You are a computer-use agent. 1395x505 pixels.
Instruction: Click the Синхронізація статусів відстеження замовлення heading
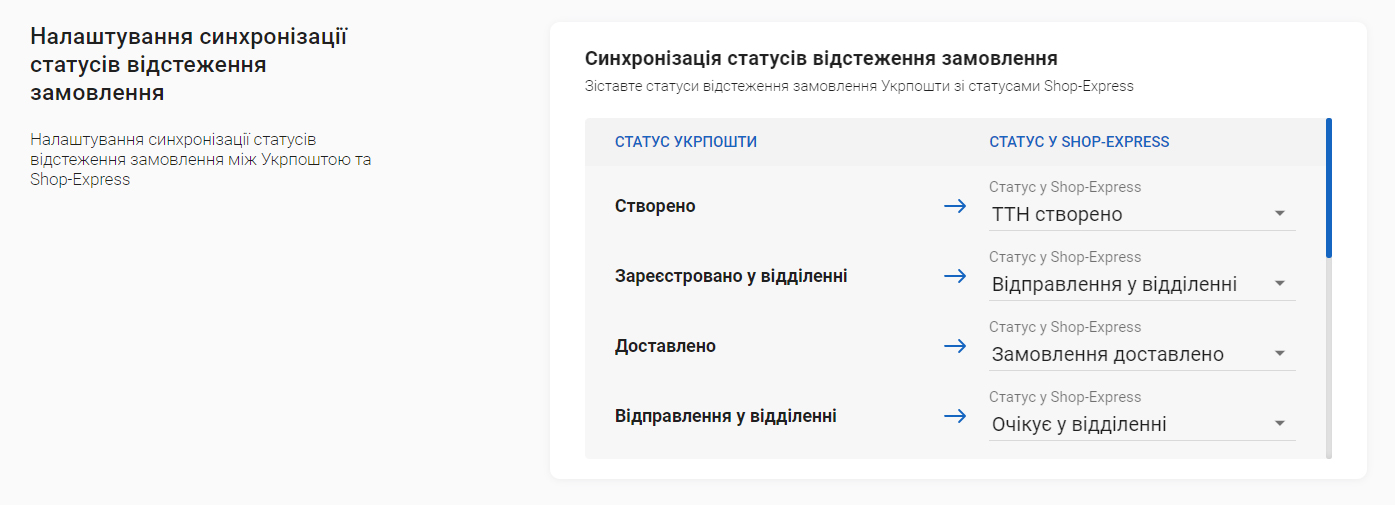click(821, 59)
